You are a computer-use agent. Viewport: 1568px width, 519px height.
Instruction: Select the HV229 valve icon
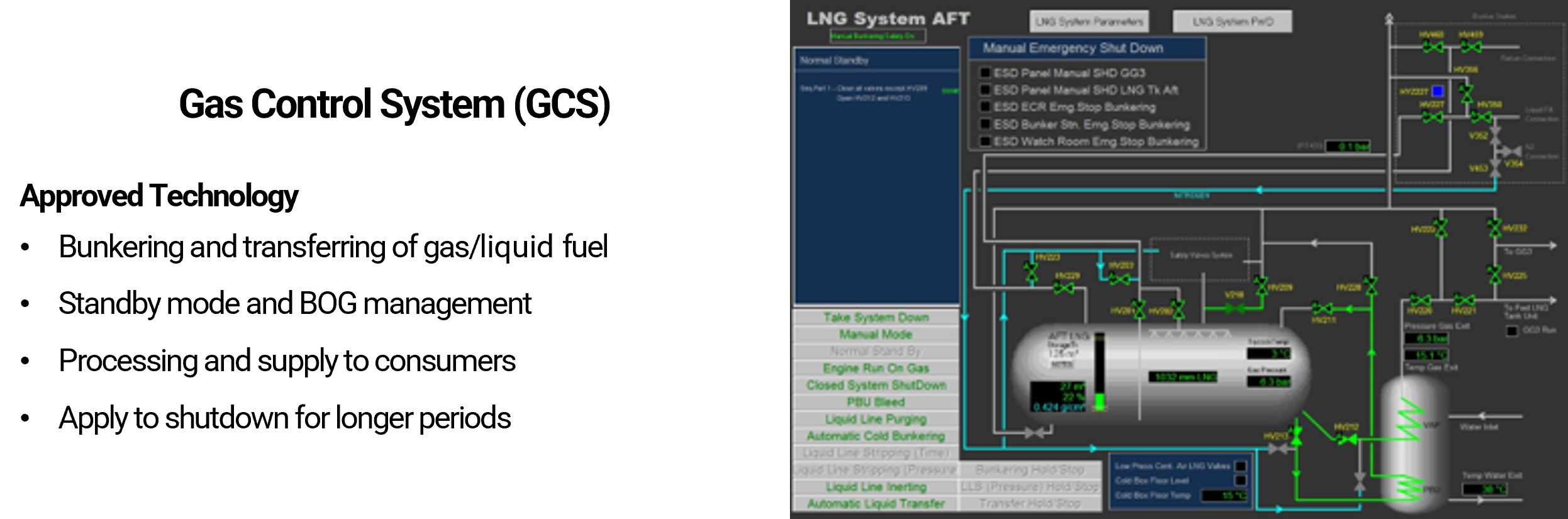click(x=1064, y=288)
